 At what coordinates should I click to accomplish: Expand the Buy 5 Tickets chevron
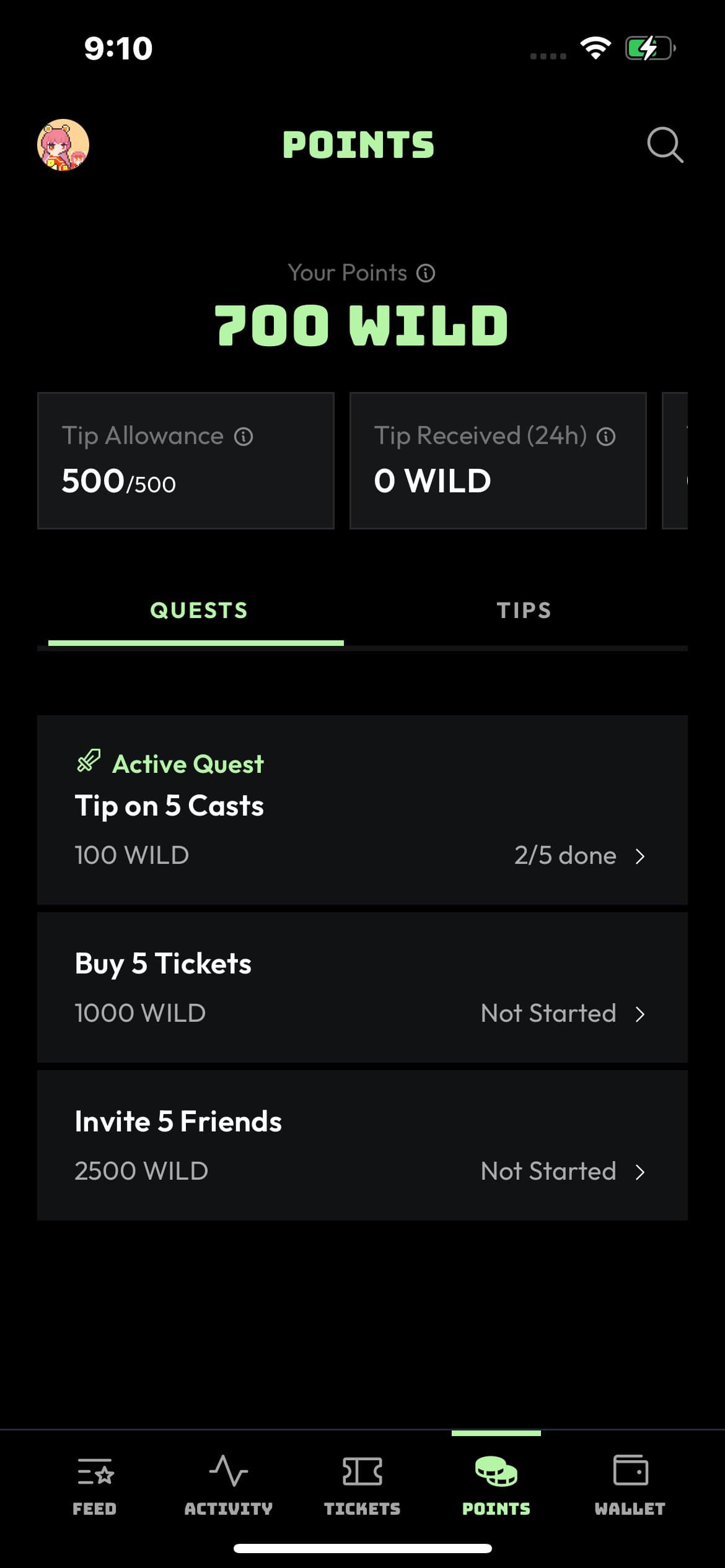(640, 1014)
